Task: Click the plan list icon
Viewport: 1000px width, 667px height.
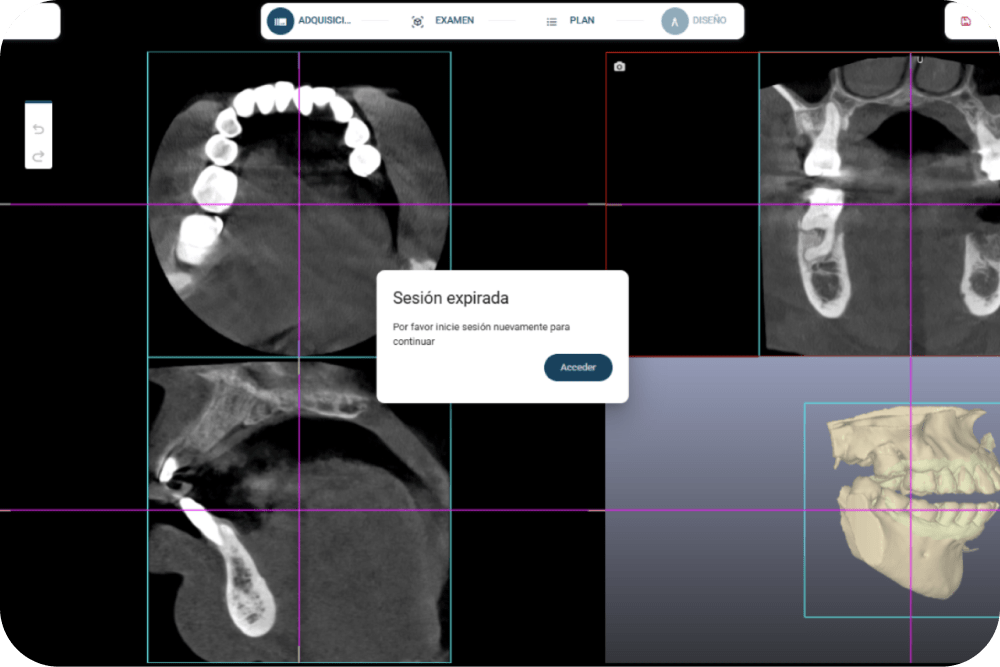Action: point(552,22)
